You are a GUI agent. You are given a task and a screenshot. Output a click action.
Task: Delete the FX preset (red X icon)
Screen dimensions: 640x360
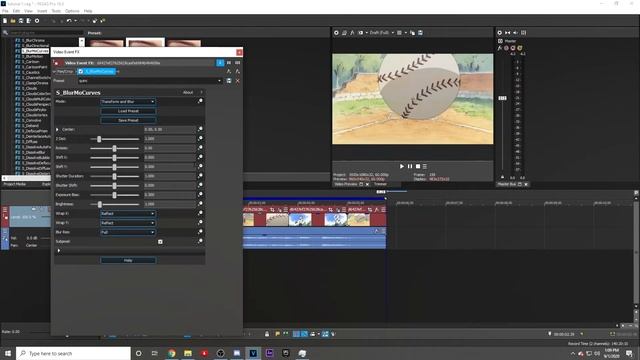point(238,81)
